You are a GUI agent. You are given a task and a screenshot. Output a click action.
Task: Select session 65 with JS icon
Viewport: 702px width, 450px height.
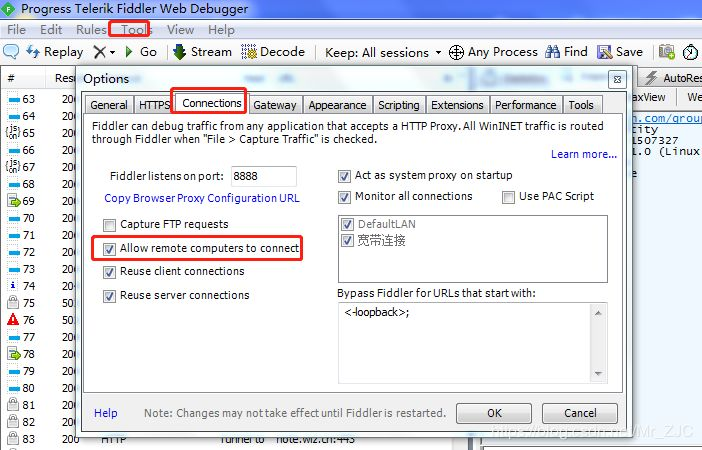coord(13,133)
